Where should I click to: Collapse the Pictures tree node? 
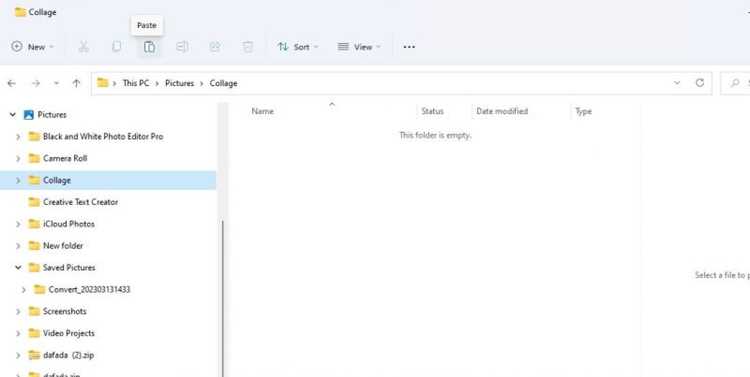pos(13,115)
